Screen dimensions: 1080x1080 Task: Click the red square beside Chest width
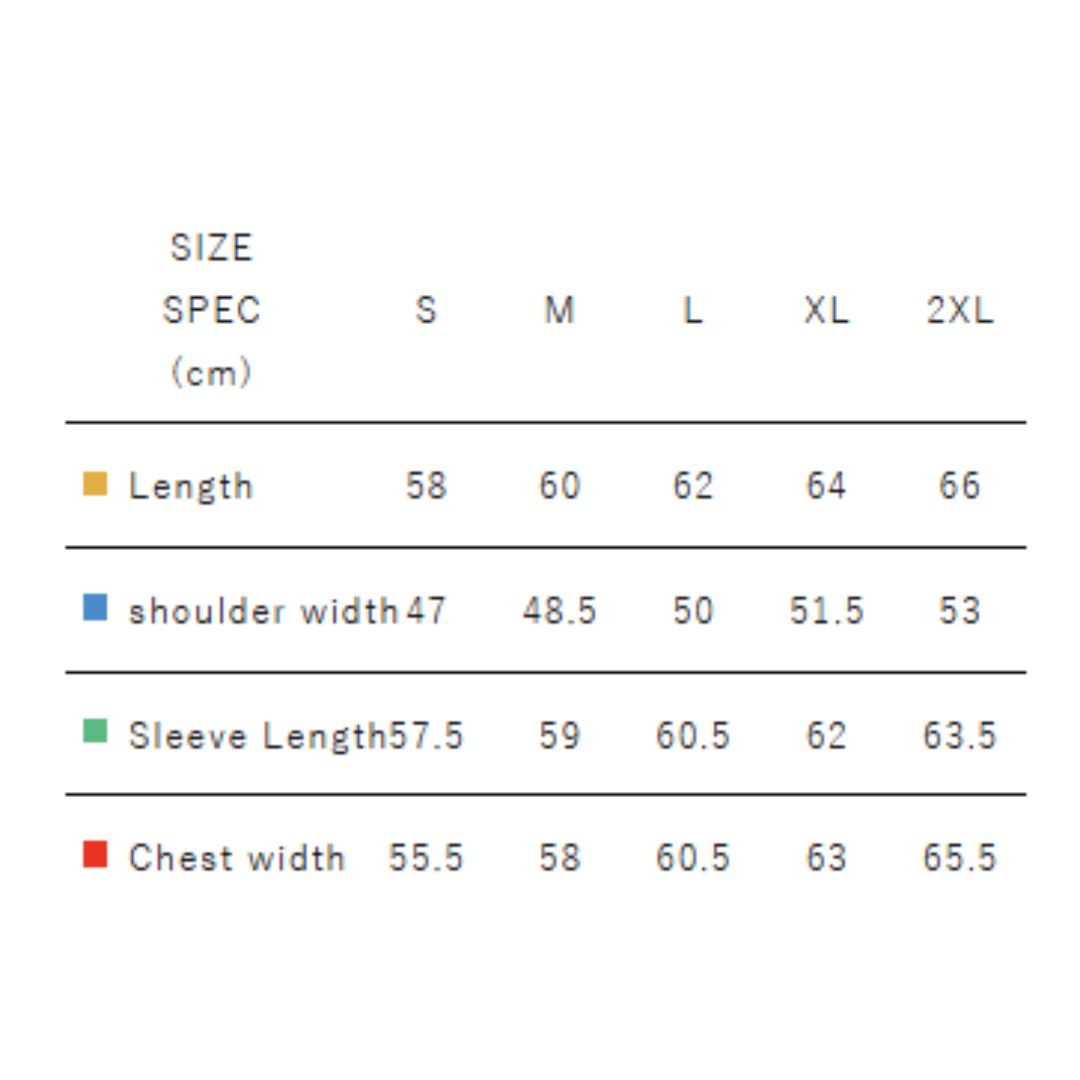click(x=95, y=855)
